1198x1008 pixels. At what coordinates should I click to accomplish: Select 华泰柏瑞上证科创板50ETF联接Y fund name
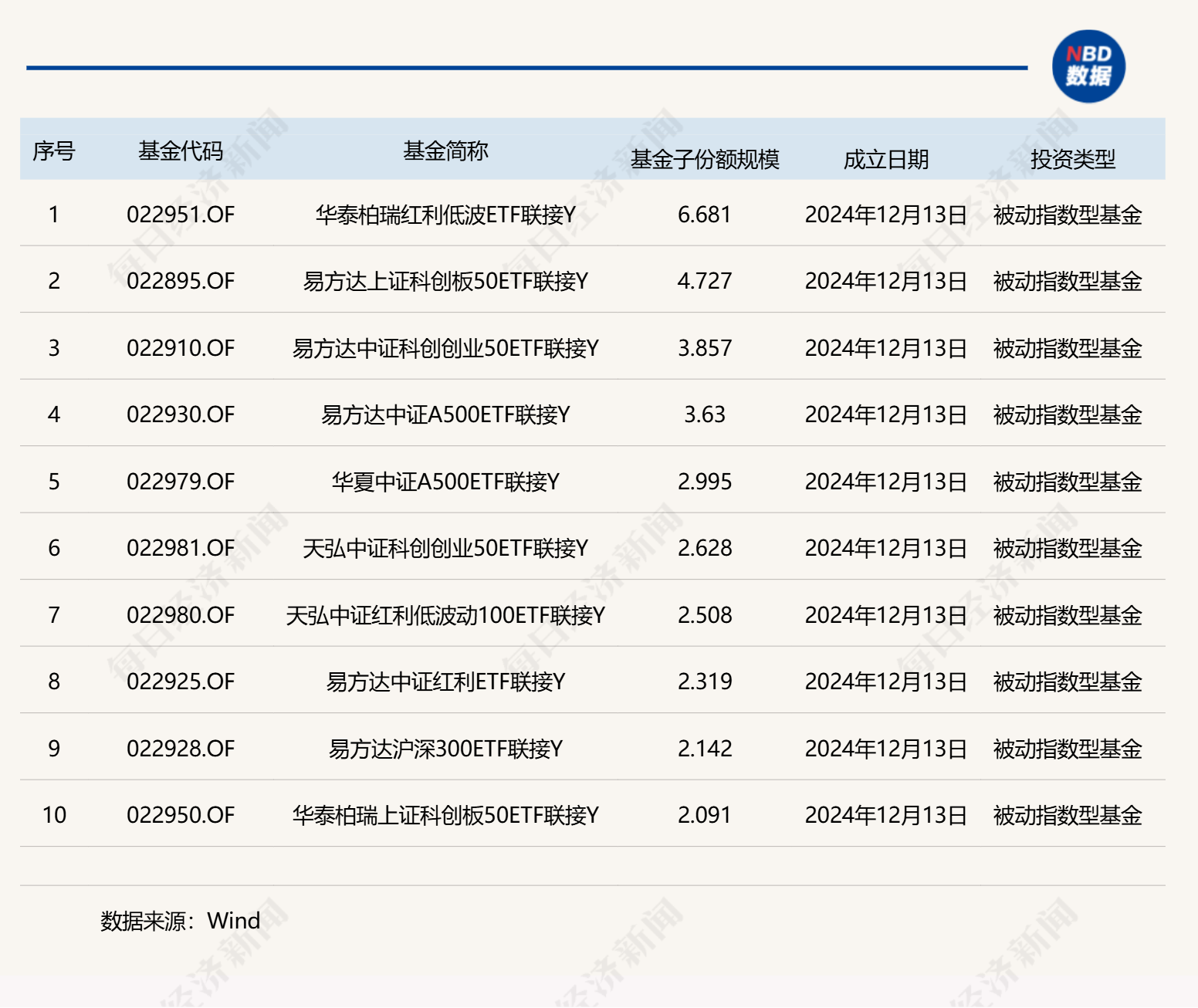pyautogui.click(x=445, y=815)
